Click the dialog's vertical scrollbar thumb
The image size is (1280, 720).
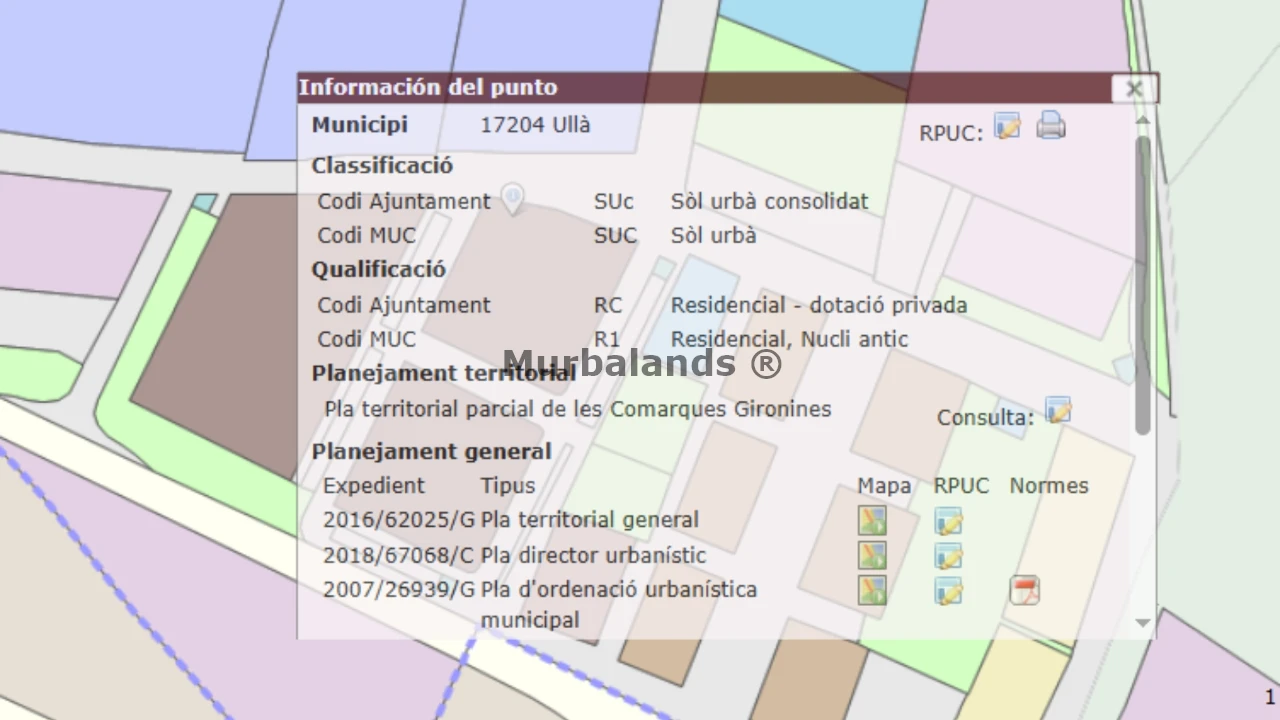[x=1143, y=285]
